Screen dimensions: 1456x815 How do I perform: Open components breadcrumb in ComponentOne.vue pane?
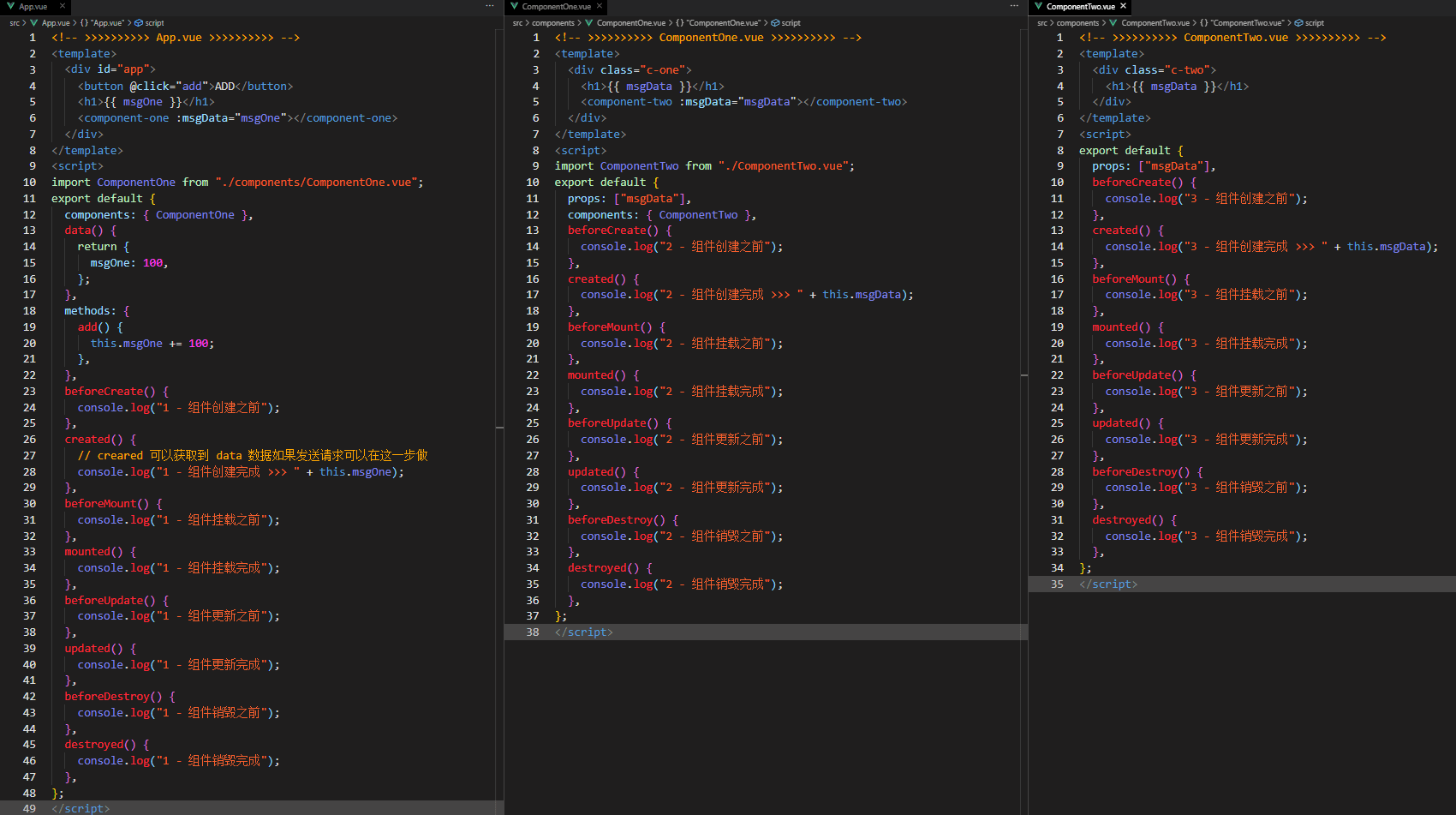point(553,23)
